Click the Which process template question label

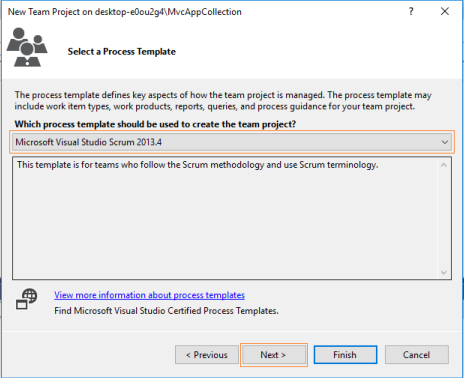(x=155, y=124)
